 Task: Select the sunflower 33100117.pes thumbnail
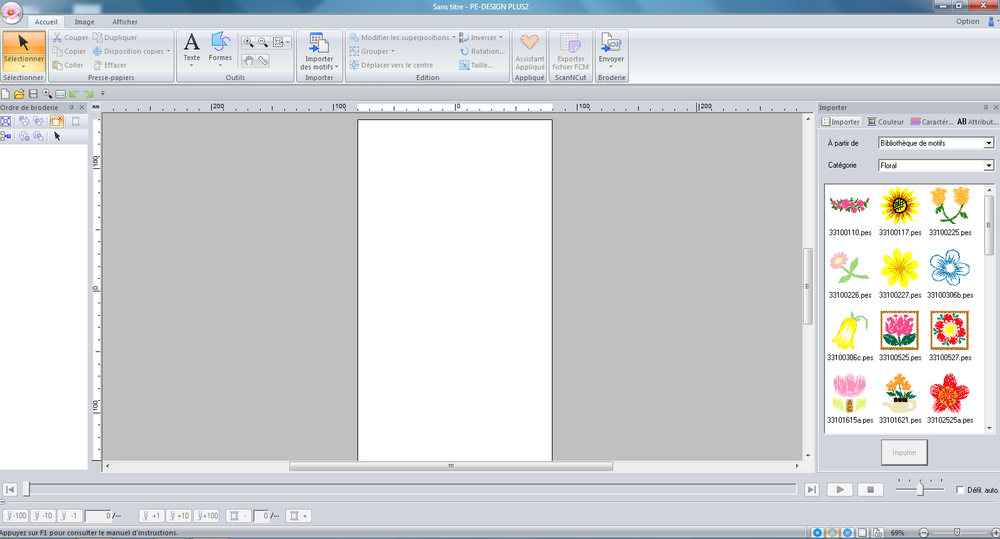click(x=900, y=205)
